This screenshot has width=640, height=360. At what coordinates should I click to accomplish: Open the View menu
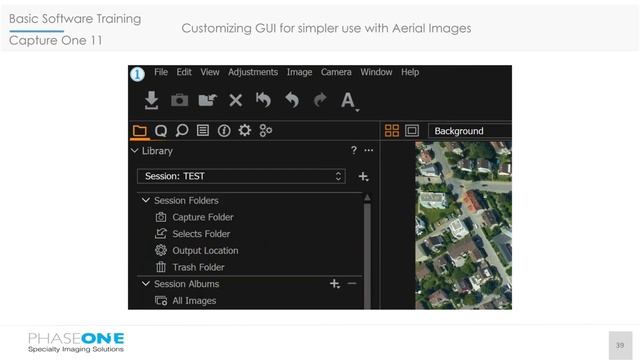[210, 72]
